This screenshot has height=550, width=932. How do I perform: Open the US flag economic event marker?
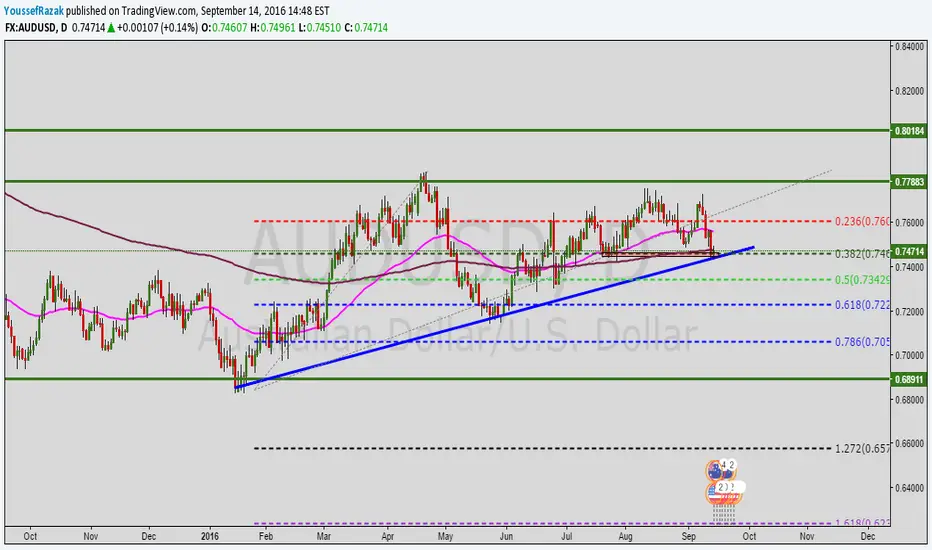[x=716, y=492]
